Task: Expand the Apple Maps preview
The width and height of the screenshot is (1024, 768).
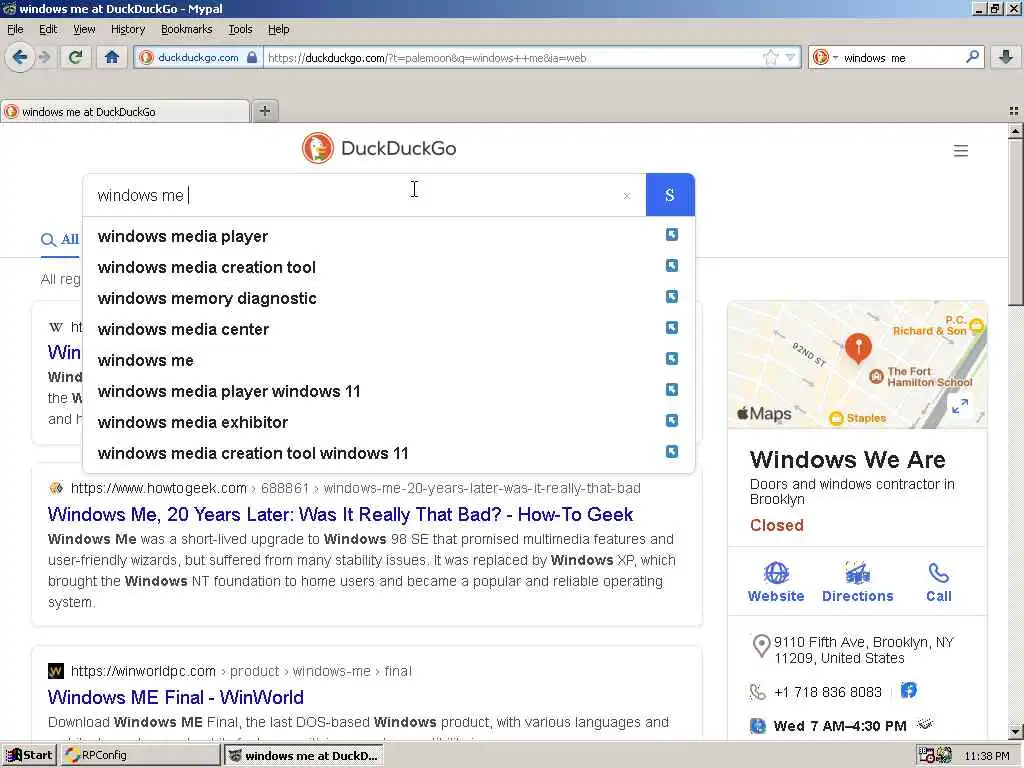Action: [x=959, y=407]
